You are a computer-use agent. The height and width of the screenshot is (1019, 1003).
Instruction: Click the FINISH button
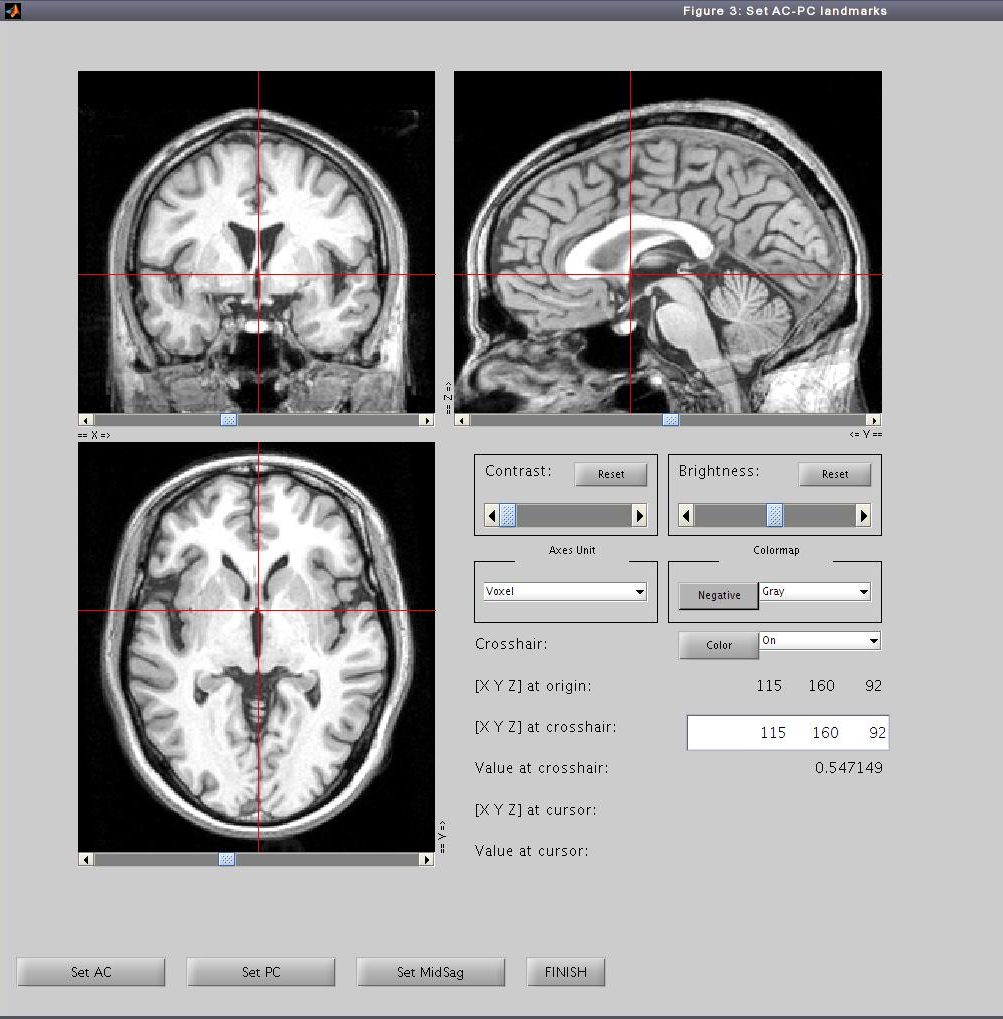click(565, 972)
